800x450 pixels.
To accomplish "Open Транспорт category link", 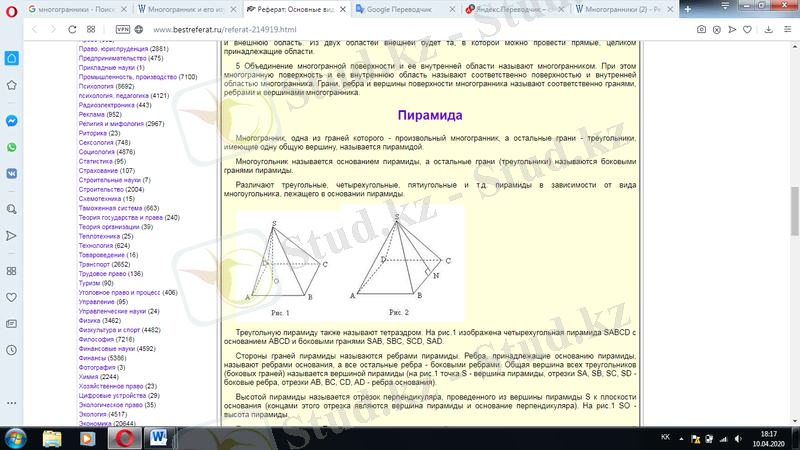I will pos(94,264).
